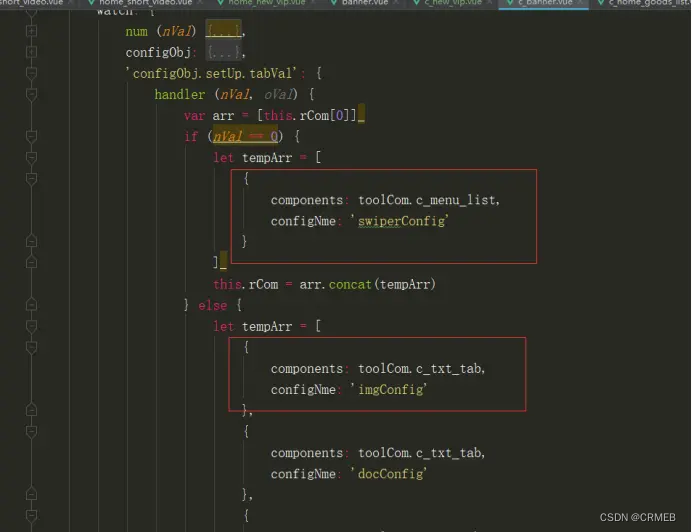Click the configObj: watcher key
The image size is (692, 532).
pos(158,53)
